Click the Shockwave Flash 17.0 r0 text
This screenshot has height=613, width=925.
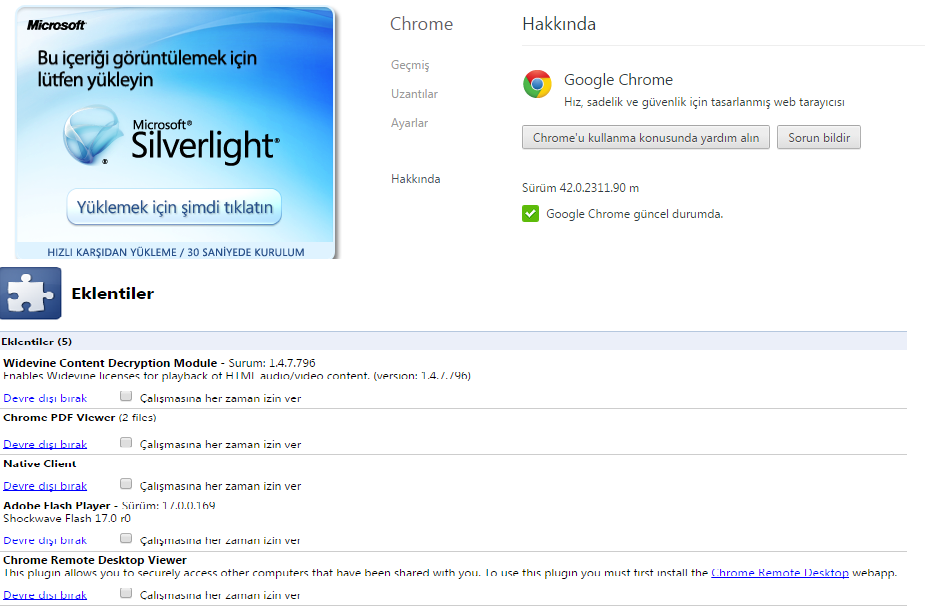click(67, 518)
